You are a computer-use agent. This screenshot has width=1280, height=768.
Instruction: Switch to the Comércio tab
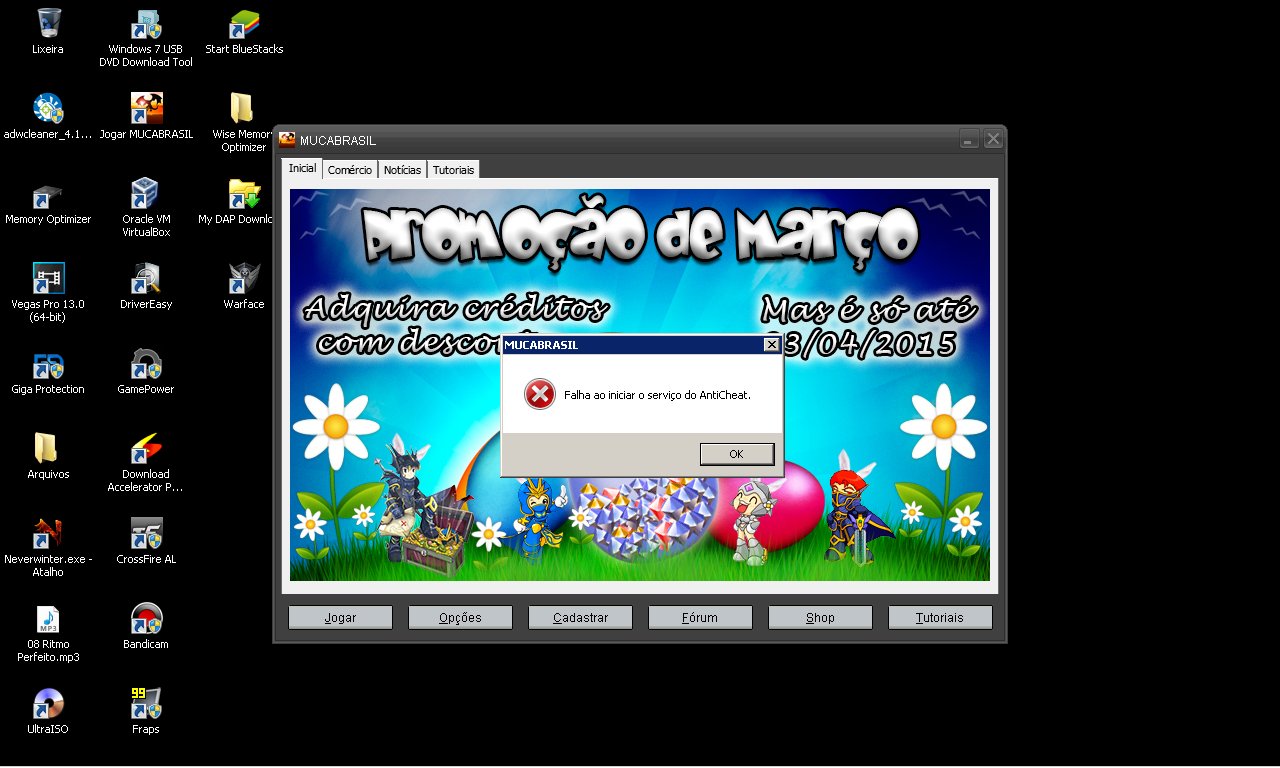(350, 170)
